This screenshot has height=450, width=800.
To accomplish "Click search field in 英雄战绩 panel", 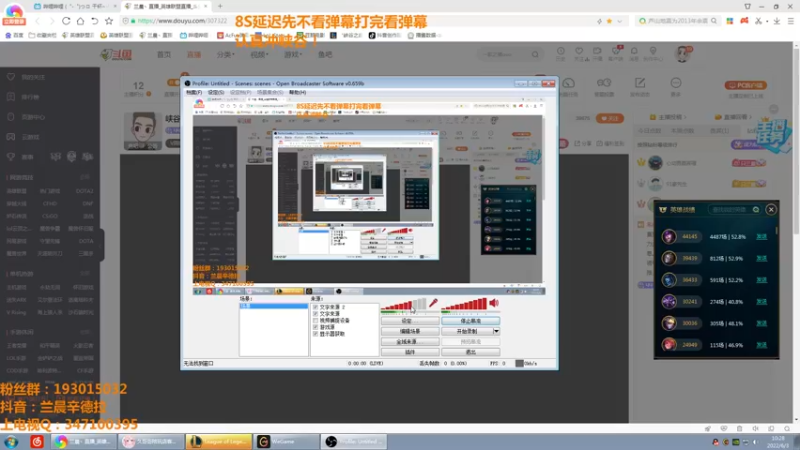I will (x=734, y=210).
